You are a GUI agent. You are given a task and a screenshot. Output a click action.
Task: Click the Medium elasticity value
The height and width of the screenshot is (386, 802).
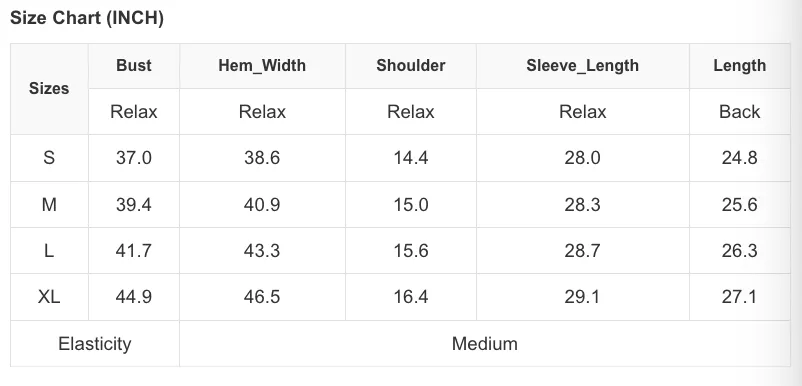(x=485, y=344)
